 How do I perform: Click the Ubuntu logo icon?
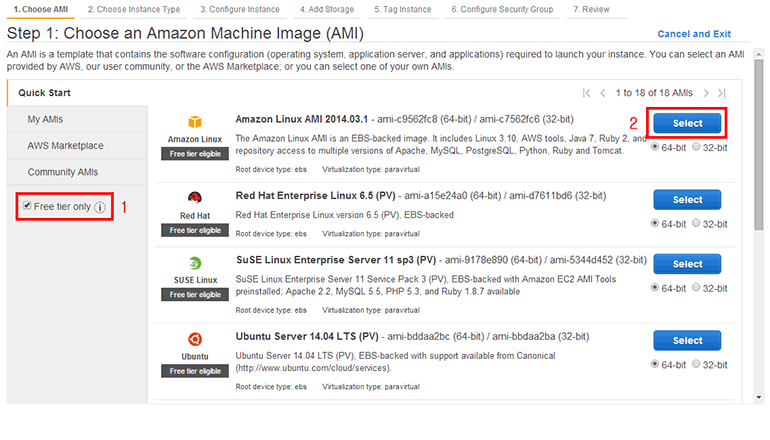click(195, 337)
